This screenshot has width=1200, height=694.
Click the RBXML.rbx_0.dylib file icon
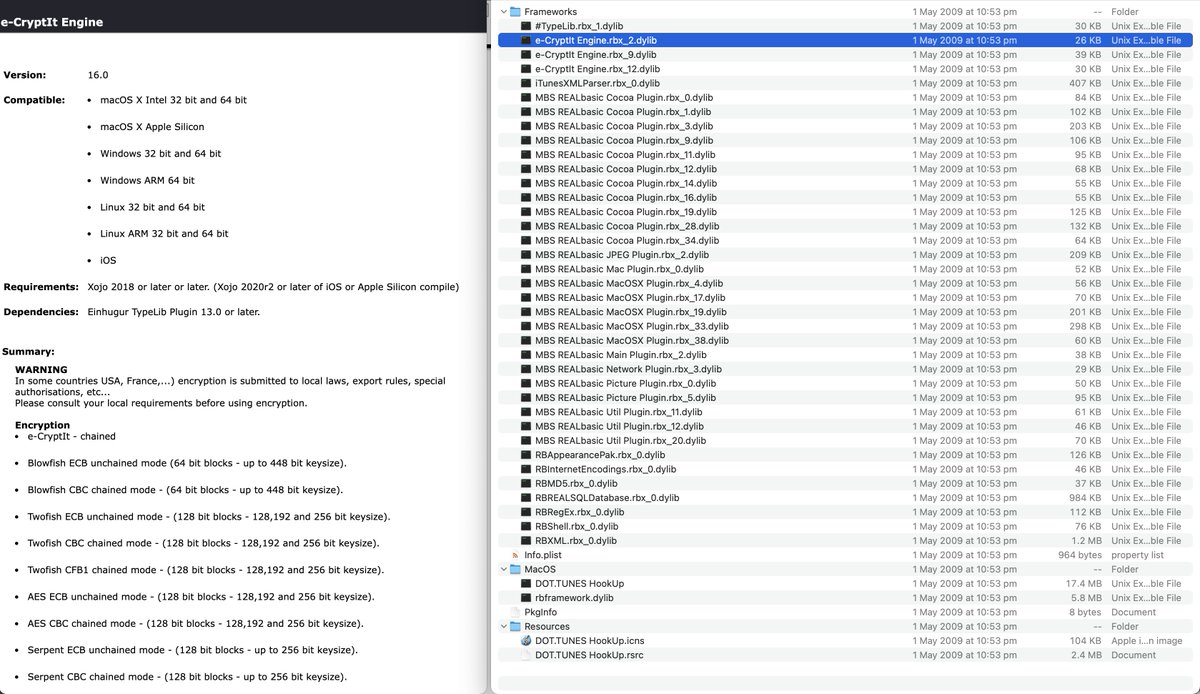[526, 540]
